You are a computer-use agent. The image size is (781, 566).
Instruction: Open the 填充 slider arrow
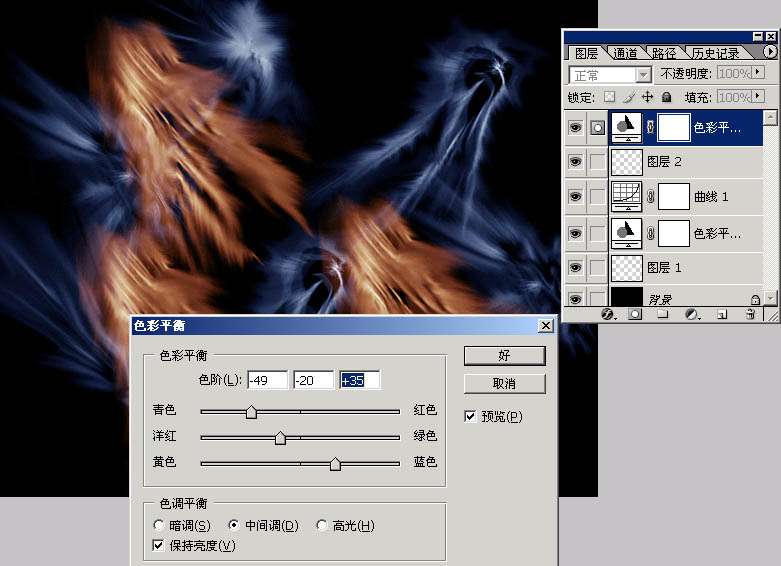(x=758, y=96)
